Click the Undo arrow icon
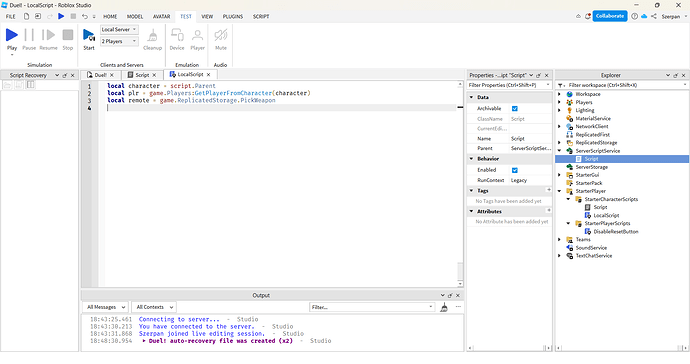The width and height of the screenshot is (690, 364). pos(85,16)
